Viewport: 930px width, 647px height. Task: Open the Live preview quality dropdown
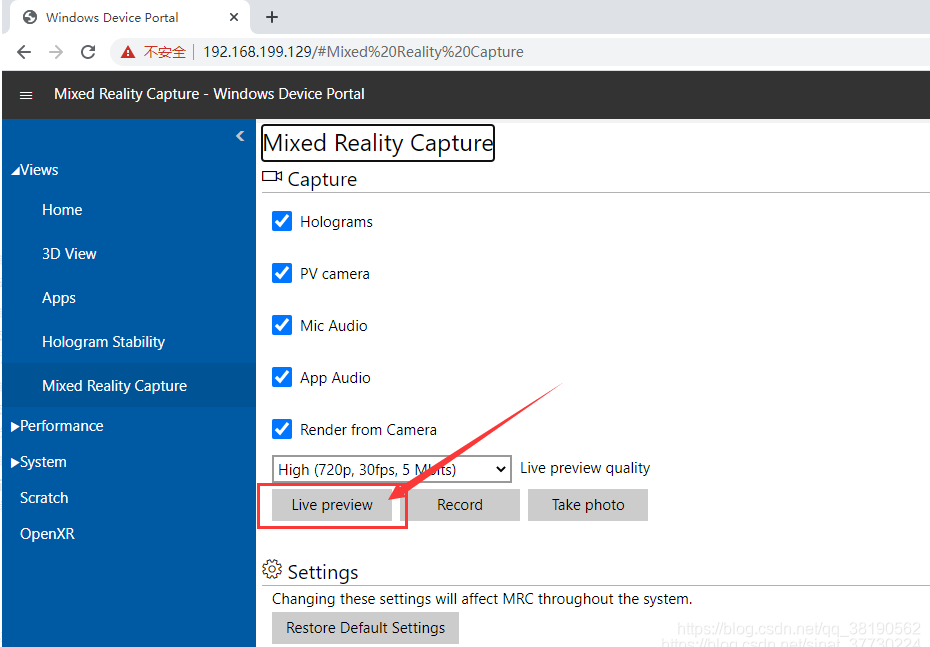(x=391, y=469)
